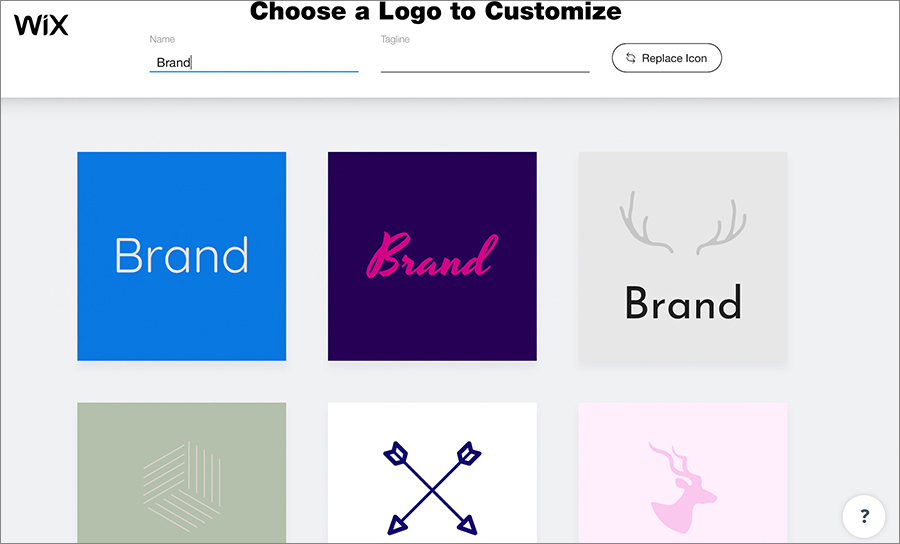Open the question mark help bubble
This screenshot has width=900, height=544.
tap(864, 516)
